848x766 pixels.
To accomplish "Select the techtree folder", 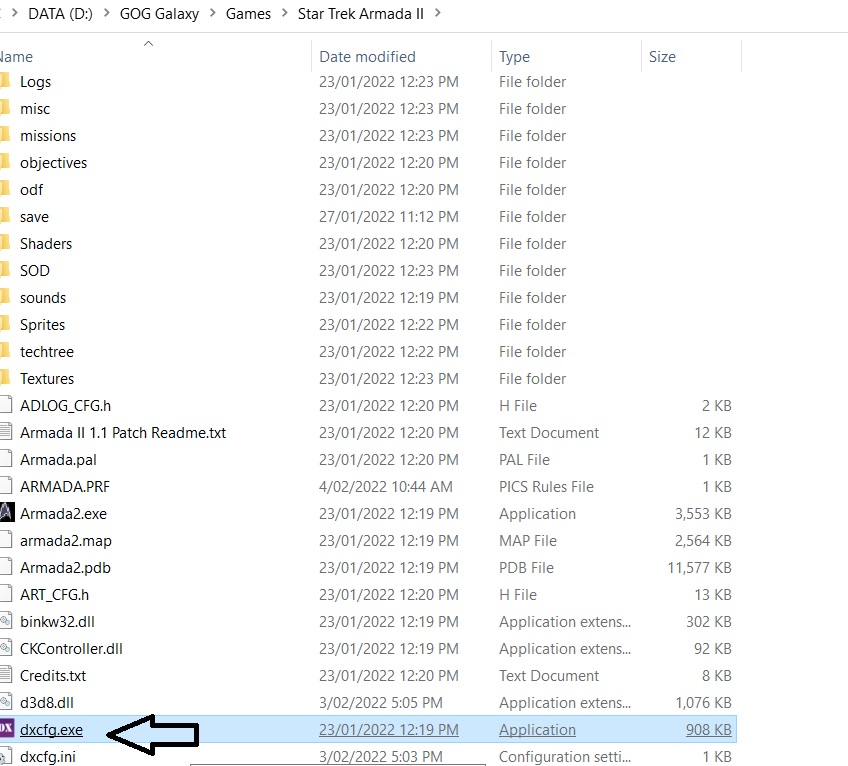I will click(47, 352).
